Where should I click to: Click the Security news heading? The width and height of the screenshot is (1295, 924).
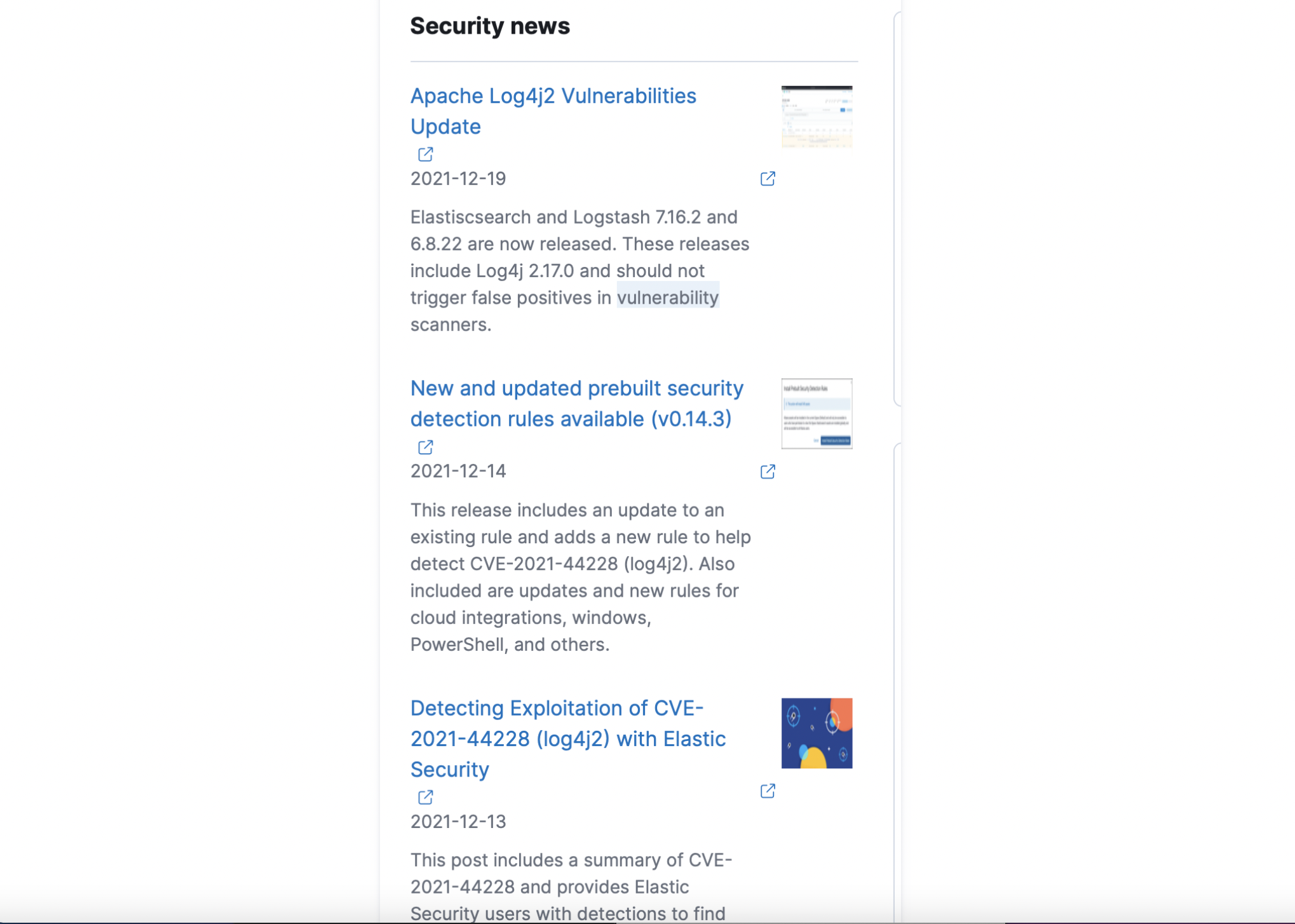(490, 26)
